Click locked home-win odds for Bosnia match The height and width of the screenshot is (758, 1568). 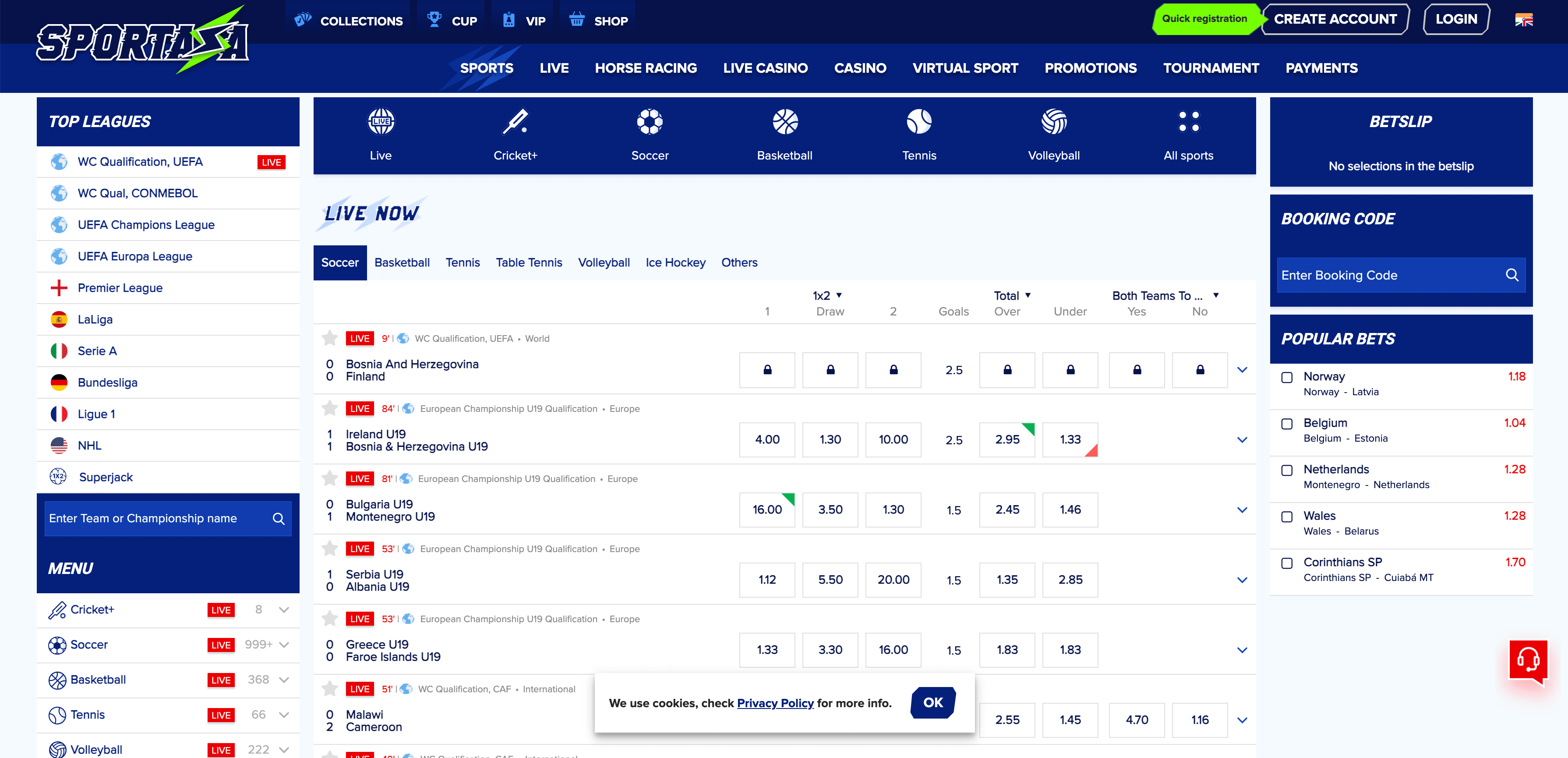(767, 369)
